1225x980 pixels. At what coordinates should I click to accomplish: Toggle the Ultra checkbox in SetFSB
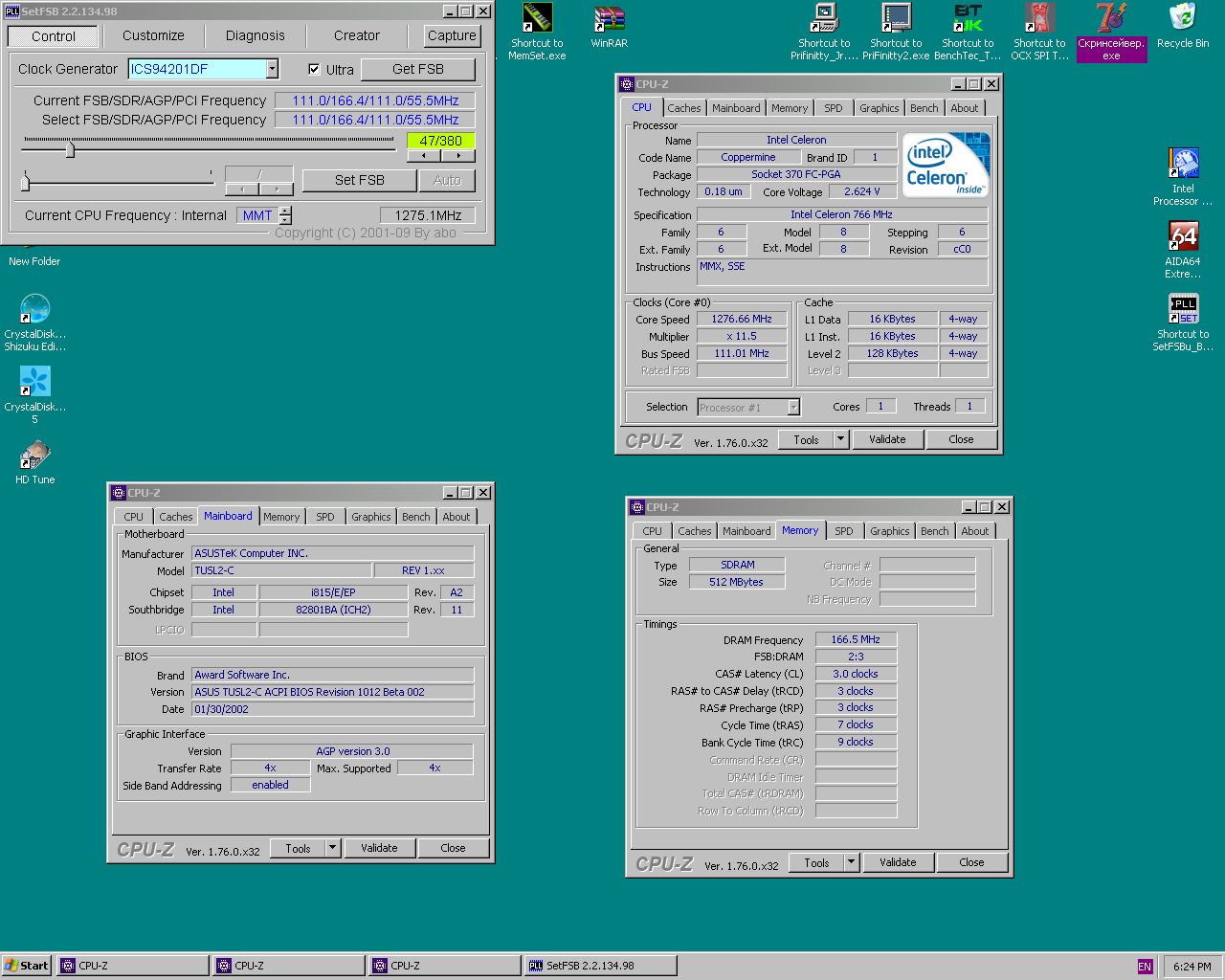point(314,69)
